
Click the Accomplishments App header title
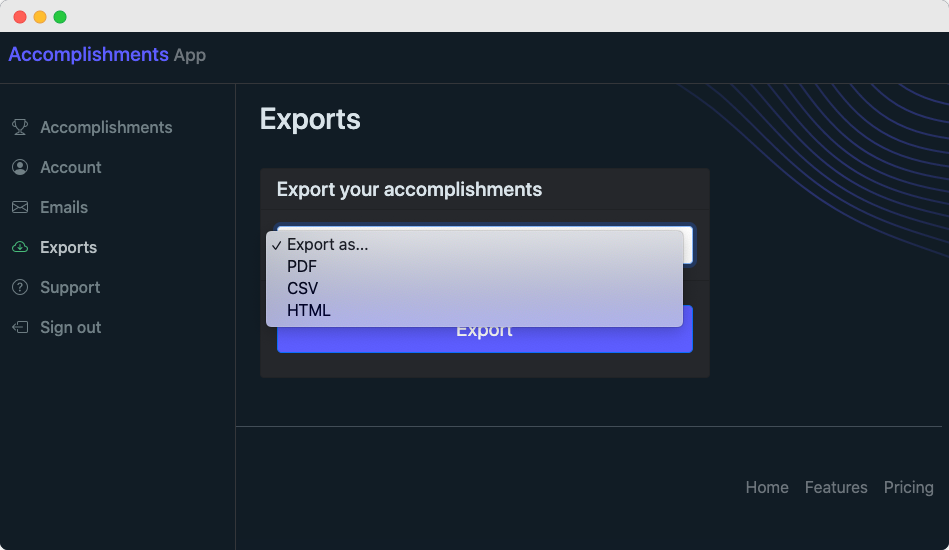pos(107,55)
